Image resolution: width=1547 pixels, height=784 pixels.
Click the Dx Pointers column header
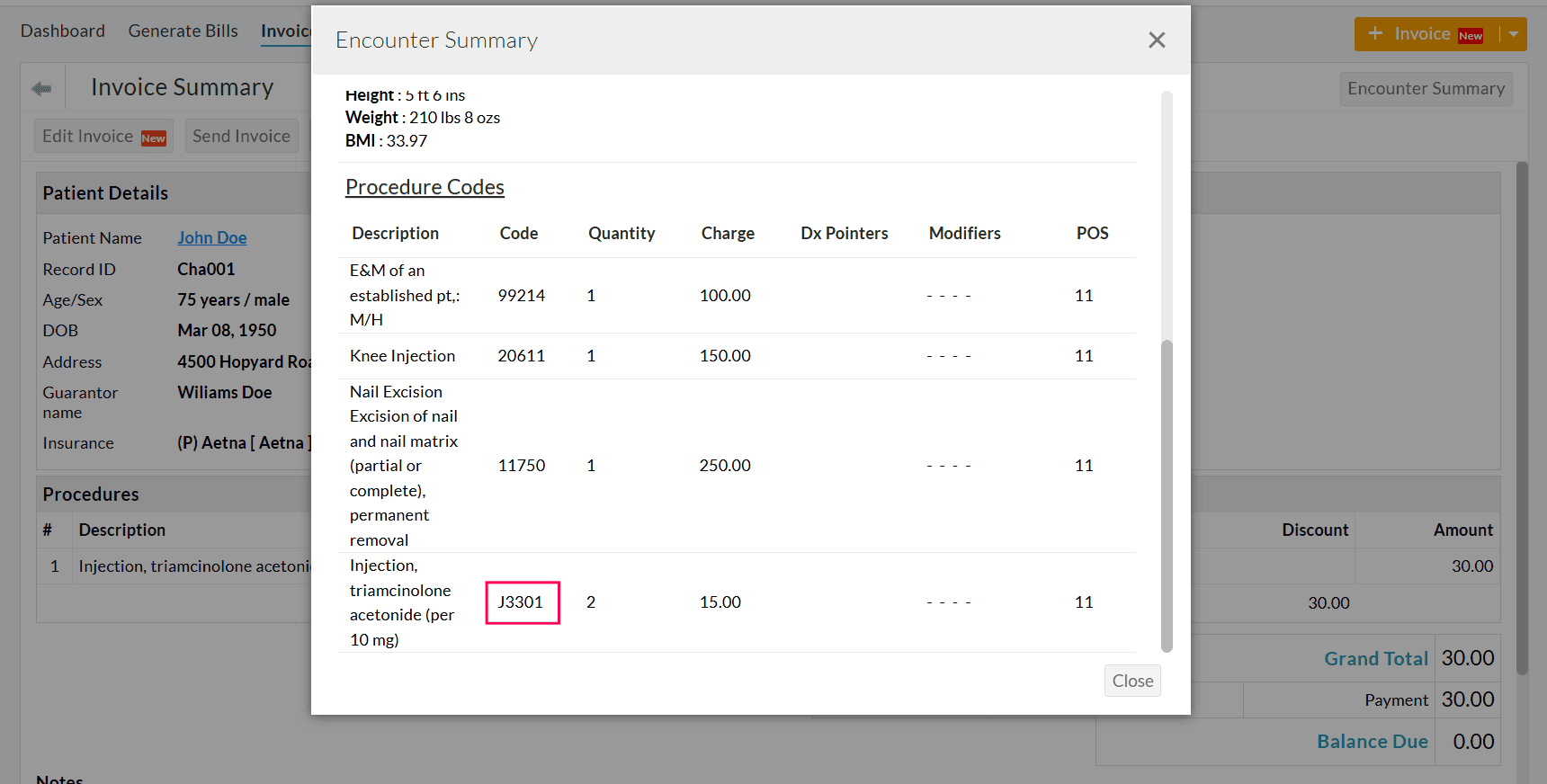844,233
